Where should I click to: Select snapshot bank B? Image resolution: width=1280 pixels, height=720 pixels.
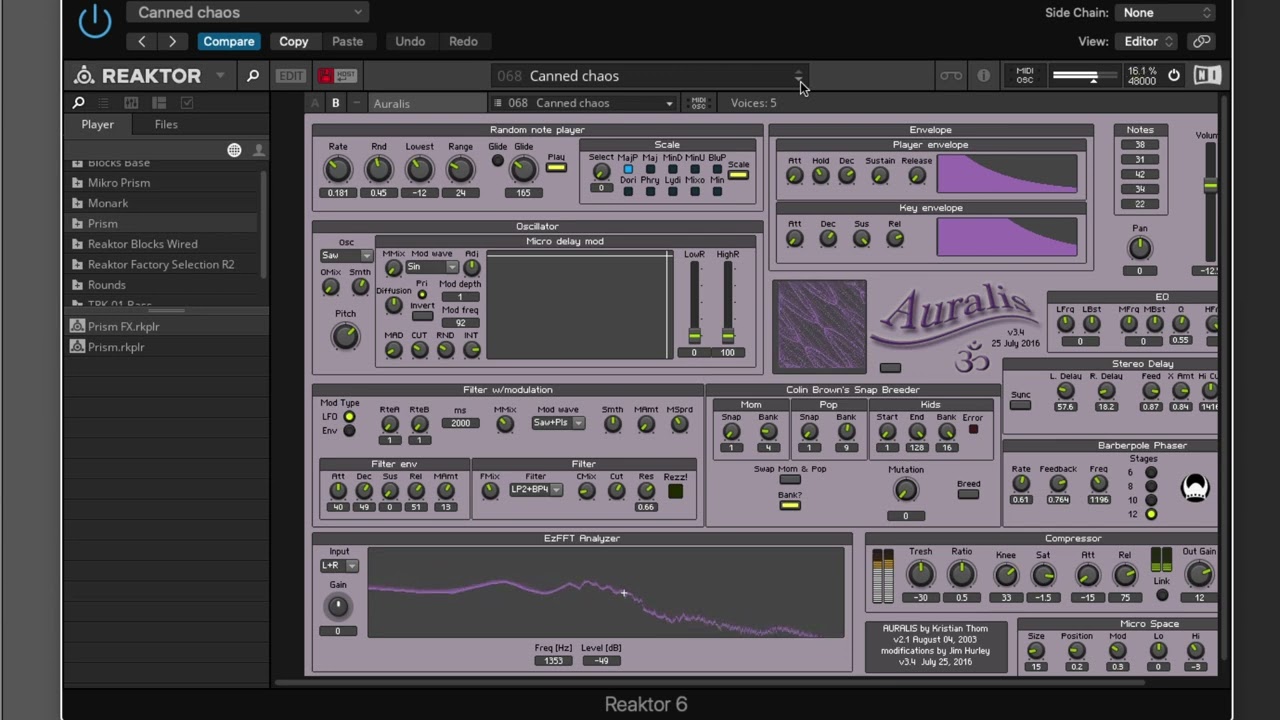pos(335,103)
